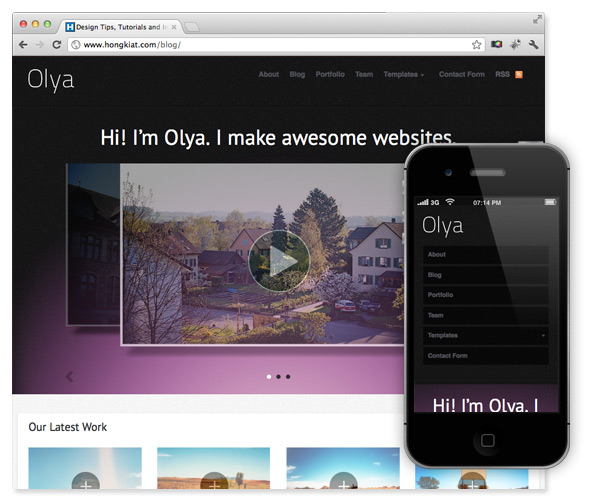Select the third slider dot
Viewport: 600px width, 500px height.
[x=288, y=377]
